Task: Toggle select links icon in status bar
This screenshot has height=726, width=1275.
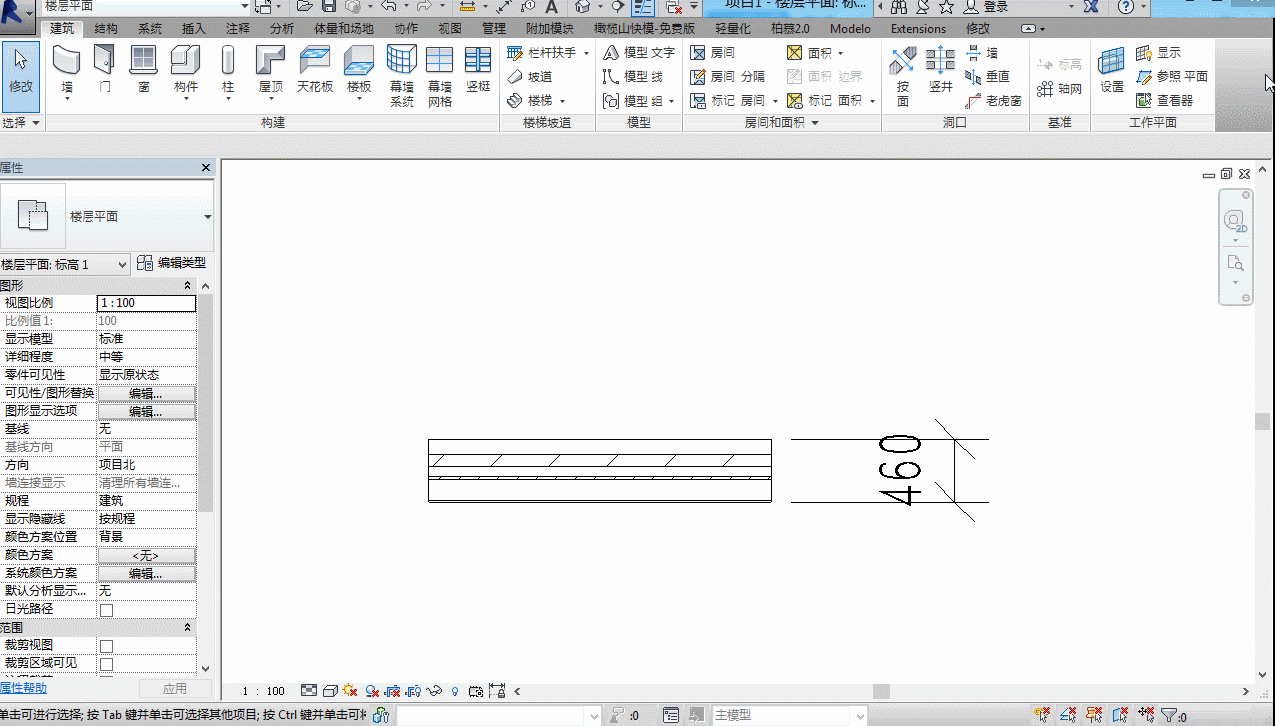Action: pos(1042,715)
